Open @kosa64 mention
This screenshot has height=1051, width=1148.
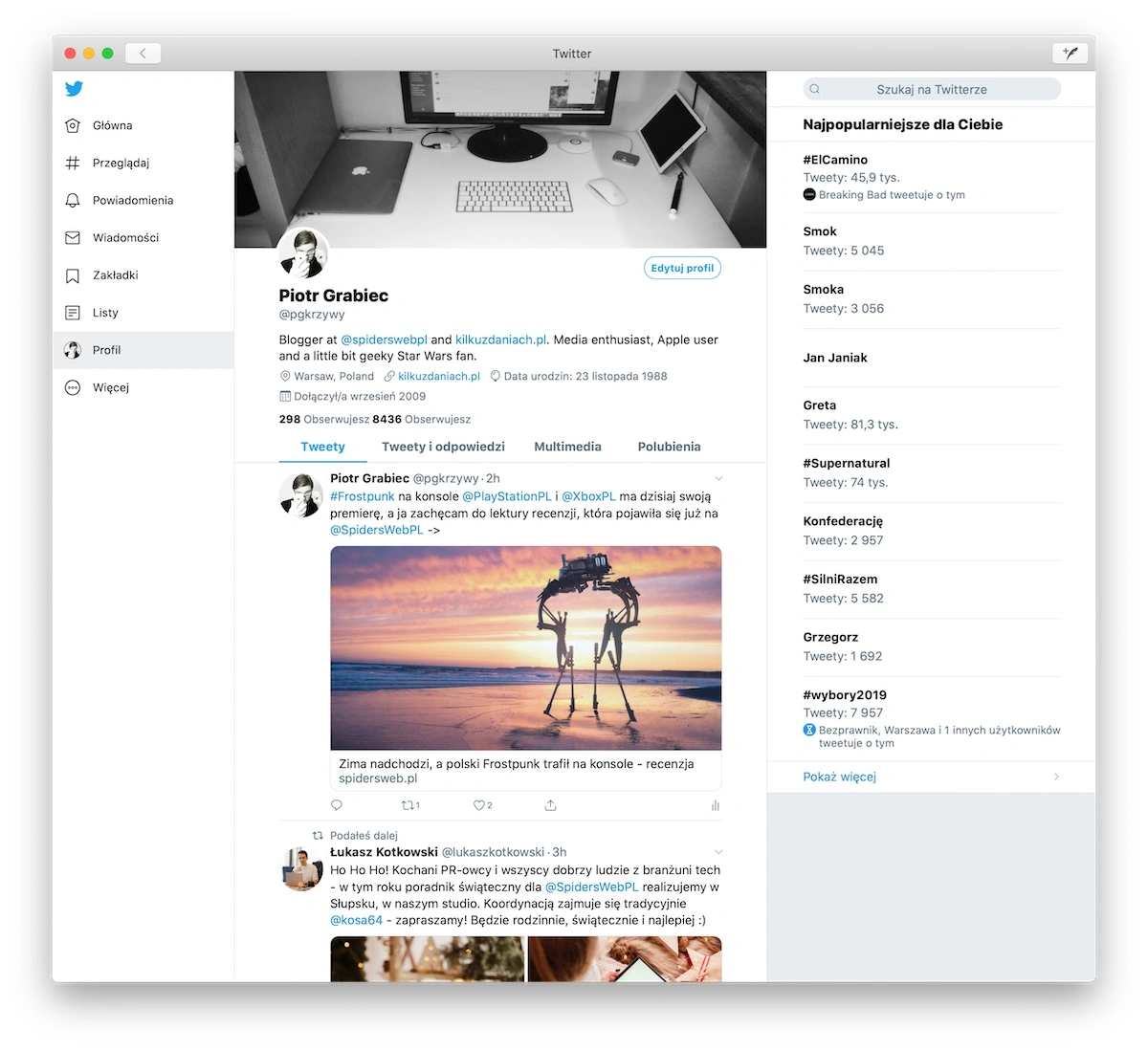[x=356, y=920]
